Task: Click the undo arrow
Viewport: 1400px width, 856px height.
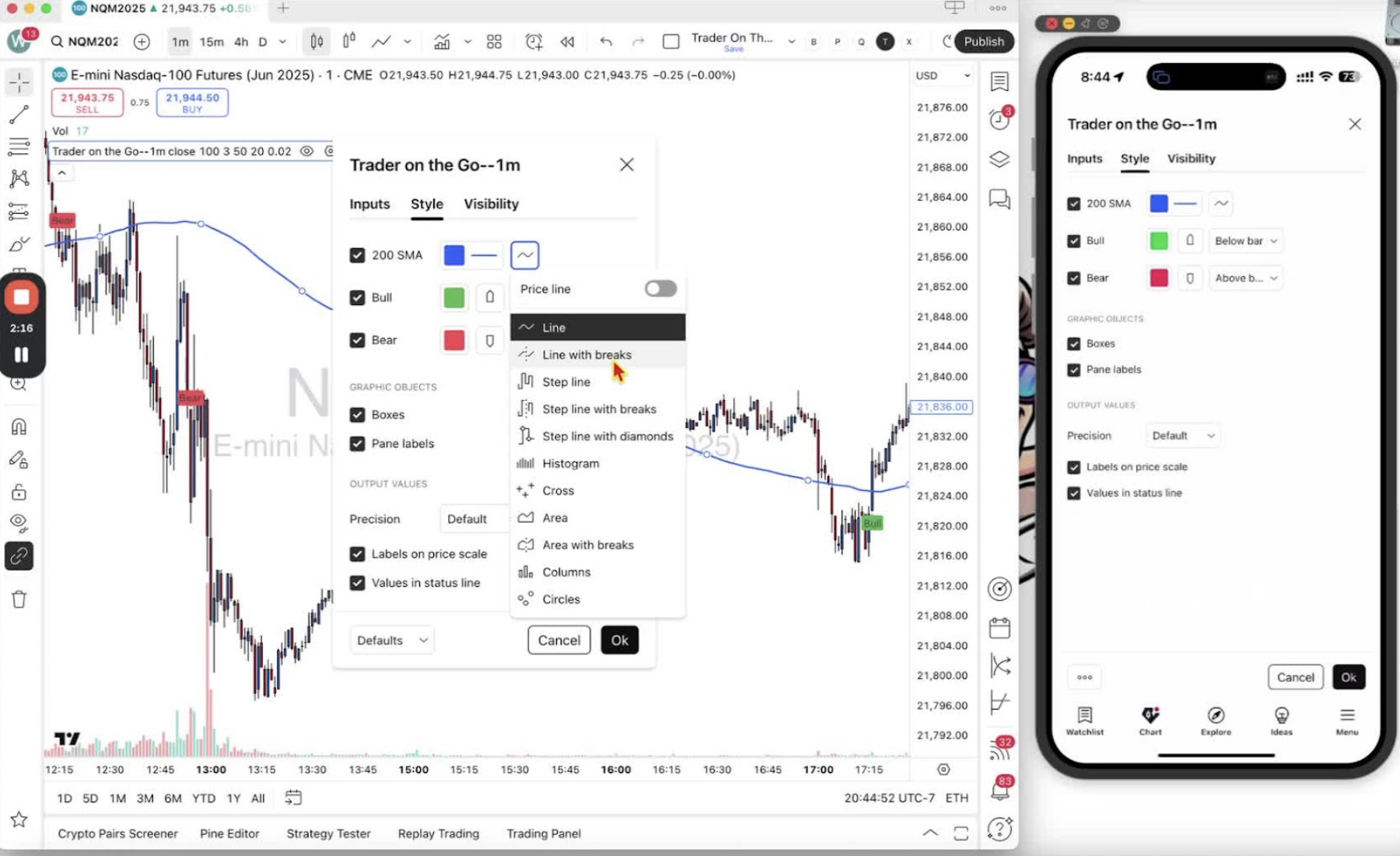Action: click(x=606, y=41)
